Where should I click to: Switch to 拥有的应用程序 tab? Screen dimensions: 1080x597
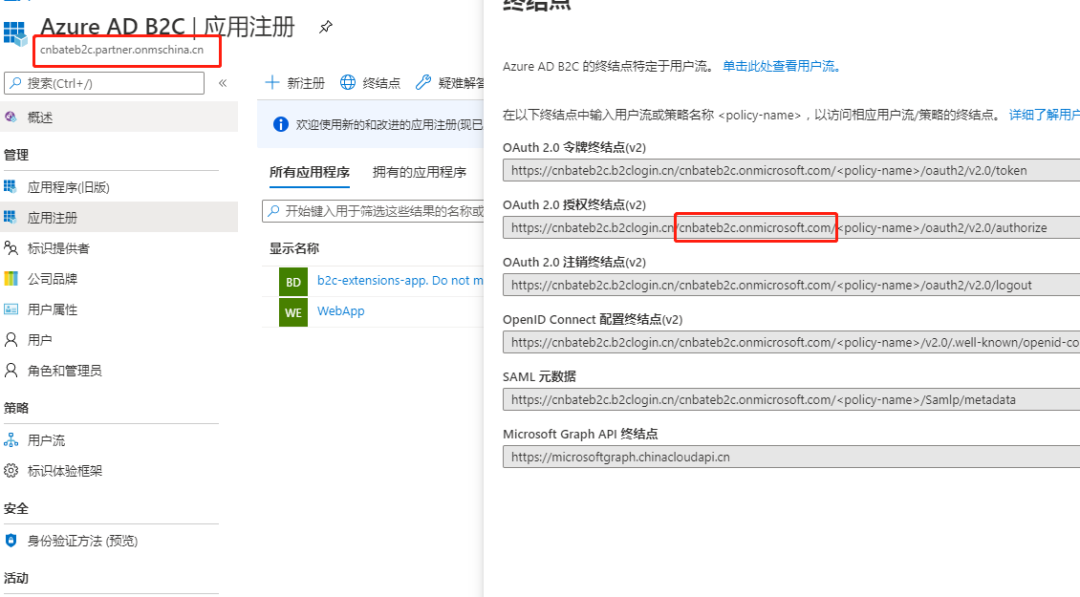point(419,172)
